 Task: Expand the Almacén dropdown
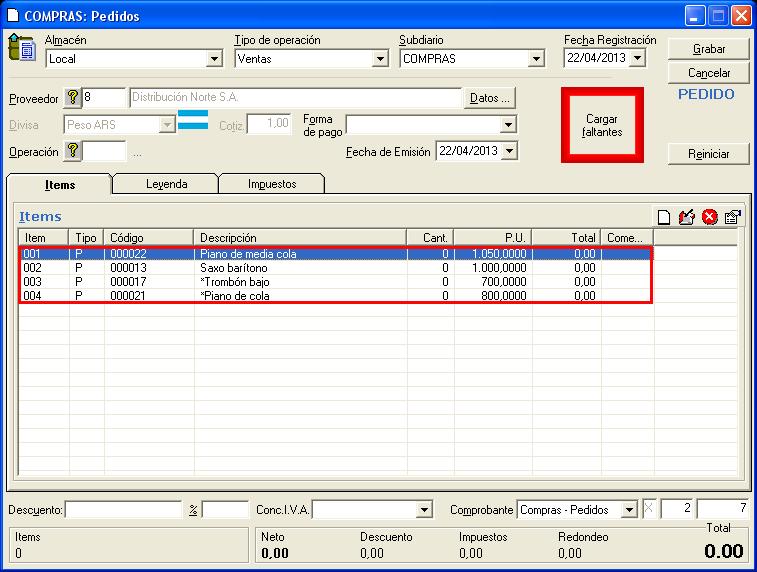click(213, 59)
